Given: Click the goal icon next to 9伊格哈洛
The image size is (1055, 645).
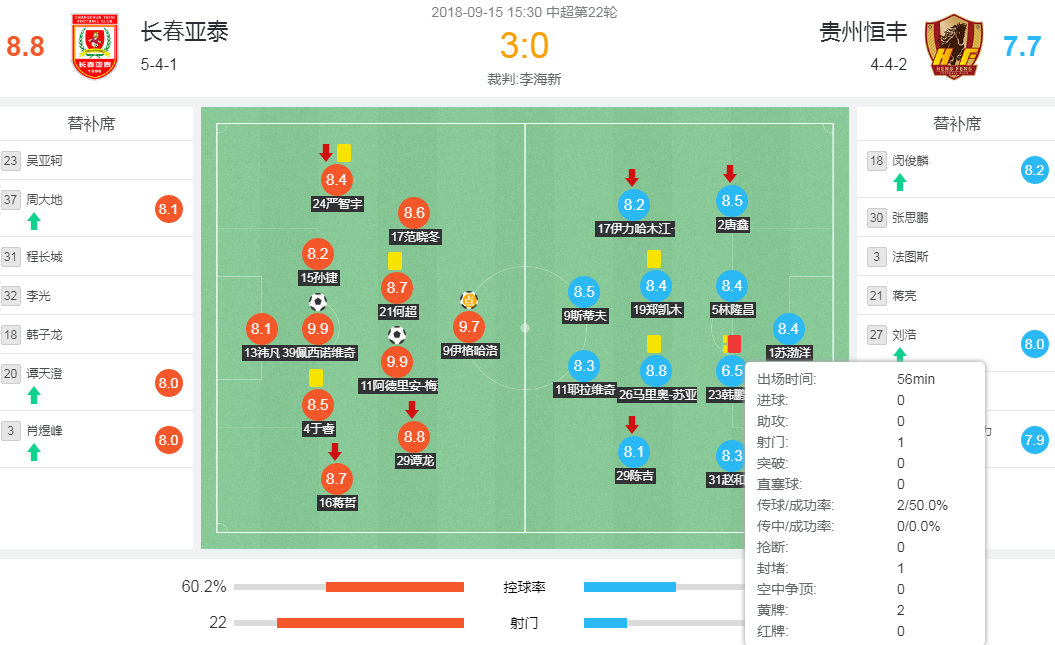Looking at the screenshot, I should pos(467,299).
